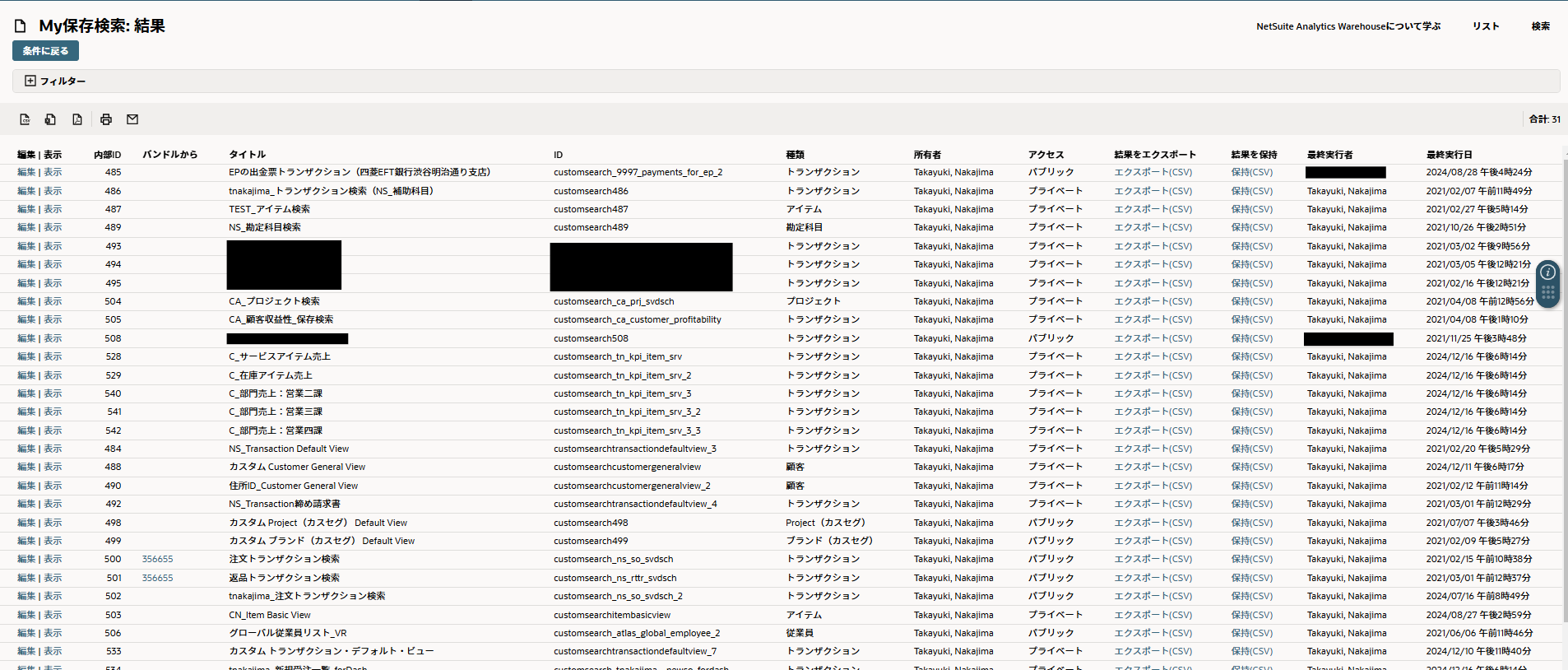Image resolution: width=1568 pixels, height=670 pixels.
Task: Click the 種類 column header
Action: point(796,155)
